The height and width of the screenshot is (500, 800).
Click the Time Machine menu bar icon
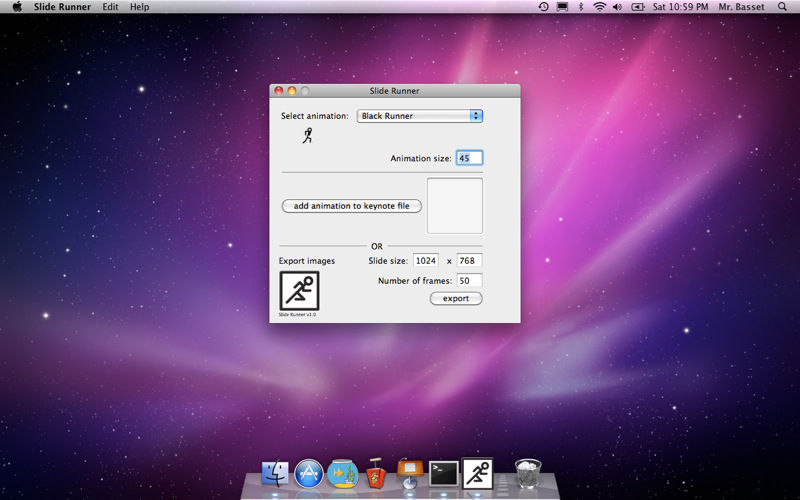click(543, 7)
